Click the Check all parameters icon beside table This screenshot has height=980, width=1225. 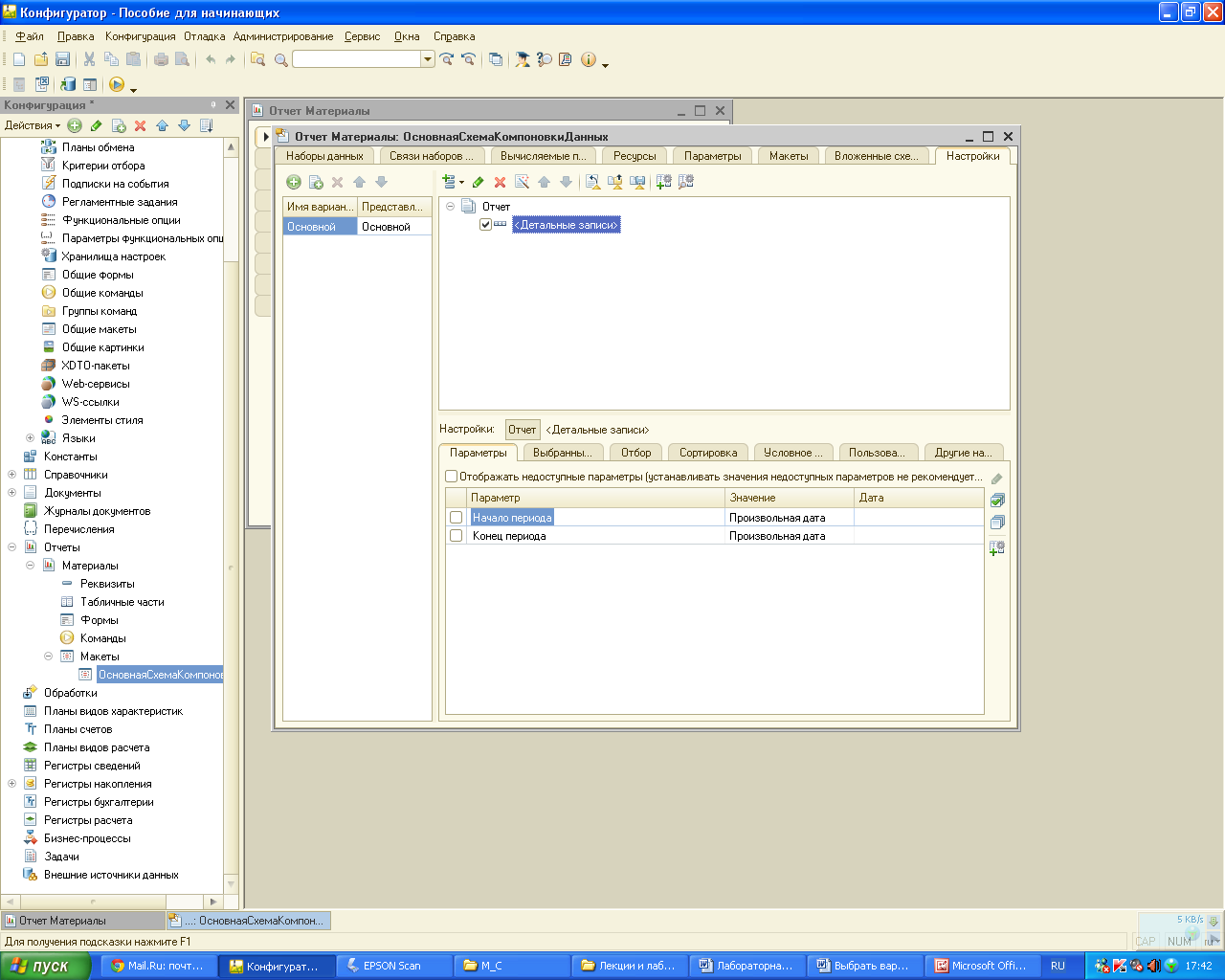pyautogui.click(x=997, y=501)
